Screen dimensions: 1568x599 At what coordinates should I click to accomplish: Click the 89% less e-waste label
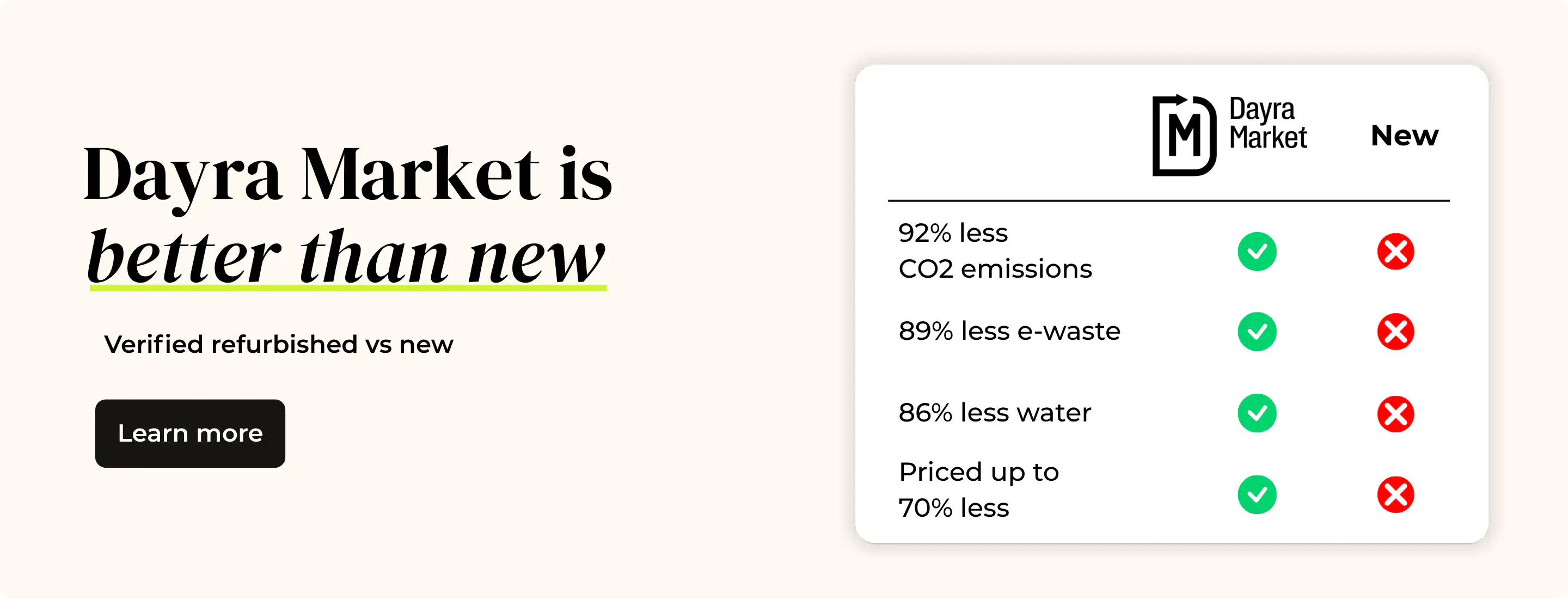pyautogui.click(x=1009, y=331)
